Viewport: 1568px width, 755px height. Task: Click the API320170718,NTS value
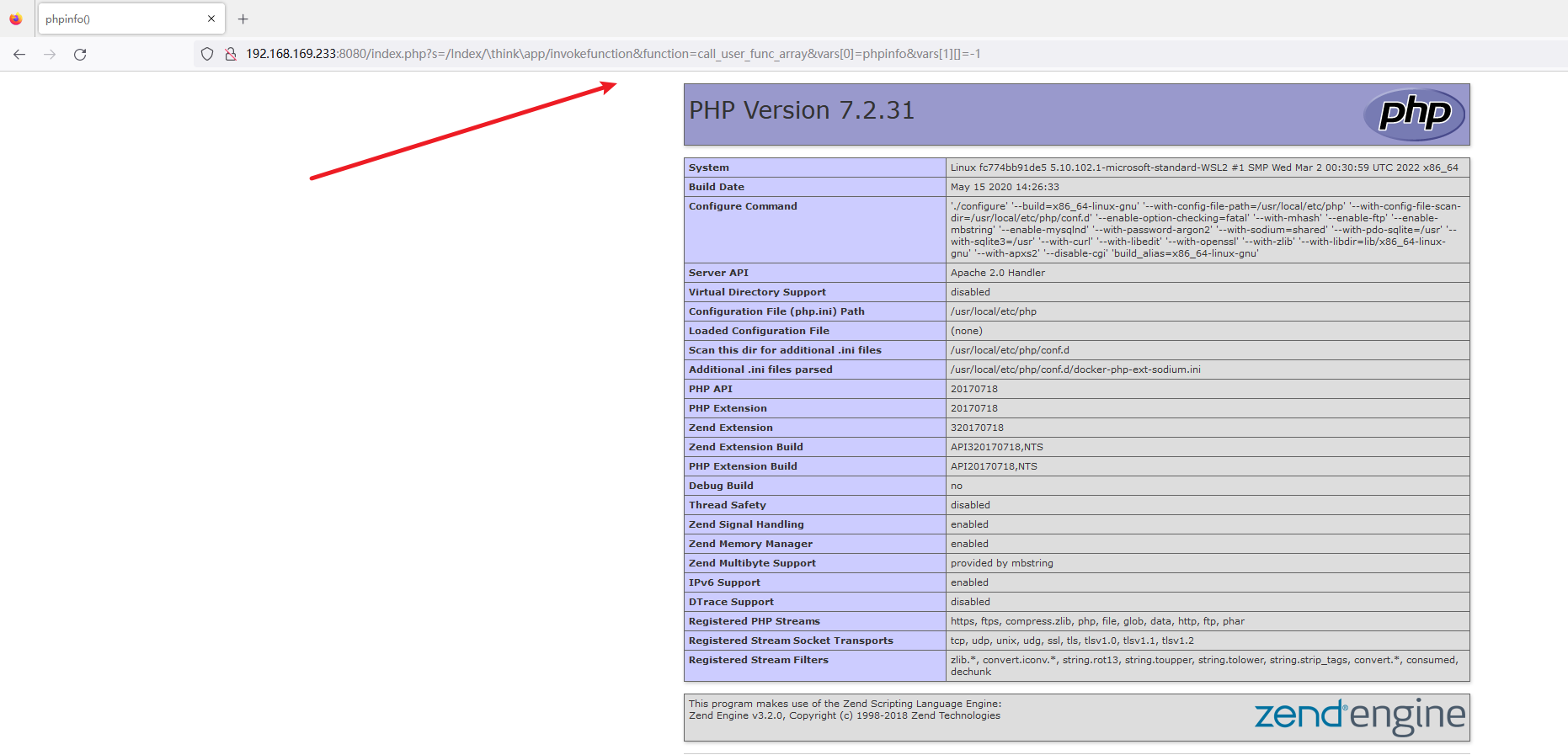coord(997,447)
